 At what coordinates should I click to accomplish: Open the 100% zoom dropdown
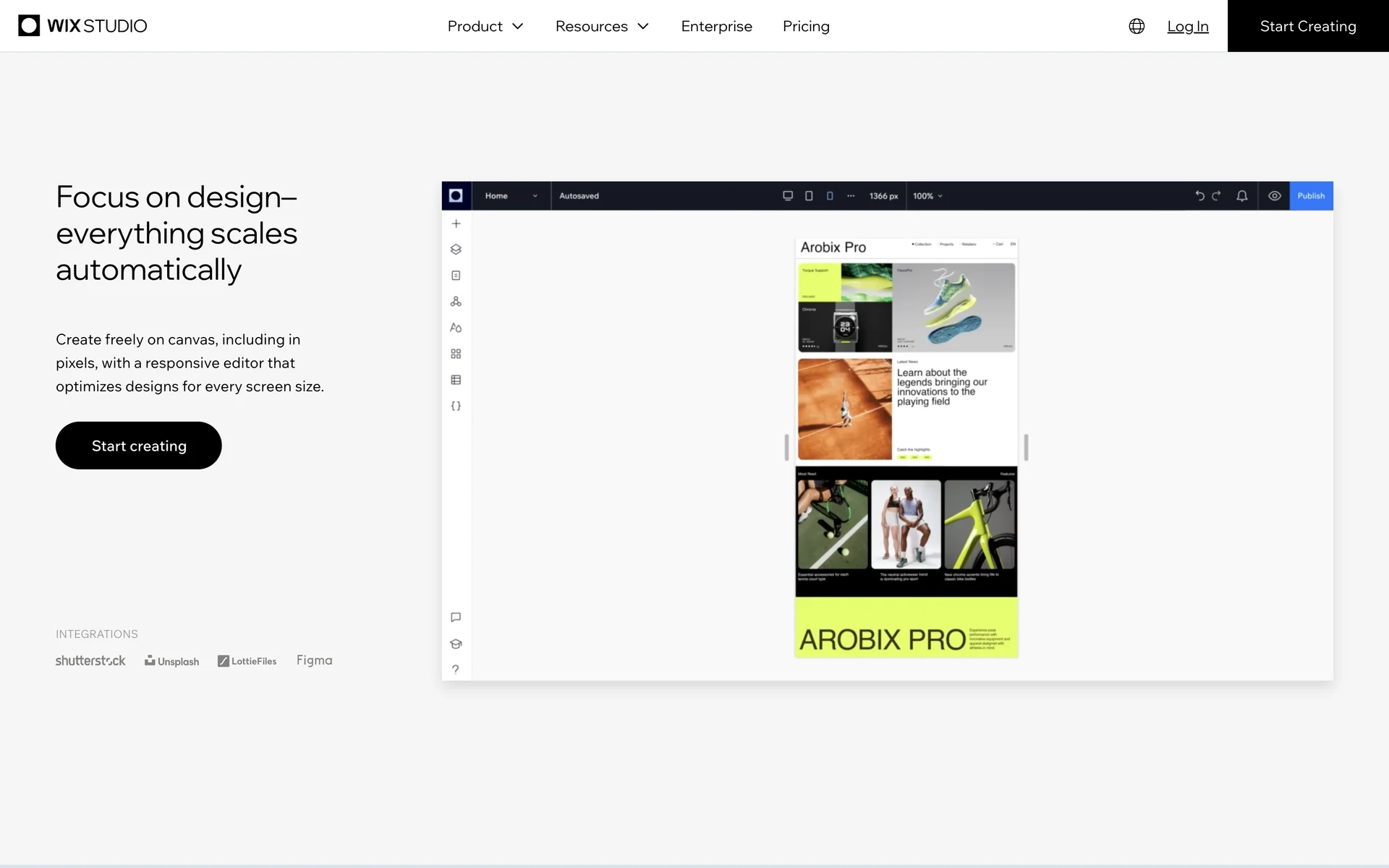click(927, 196)
